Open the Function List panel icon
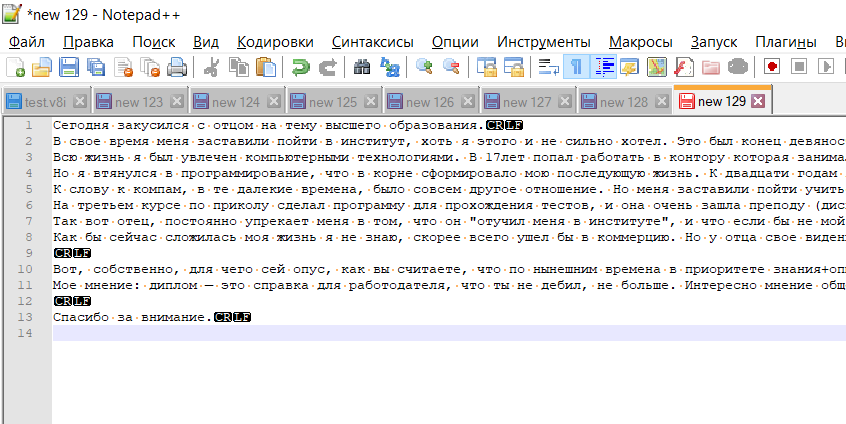 point(684,67)
